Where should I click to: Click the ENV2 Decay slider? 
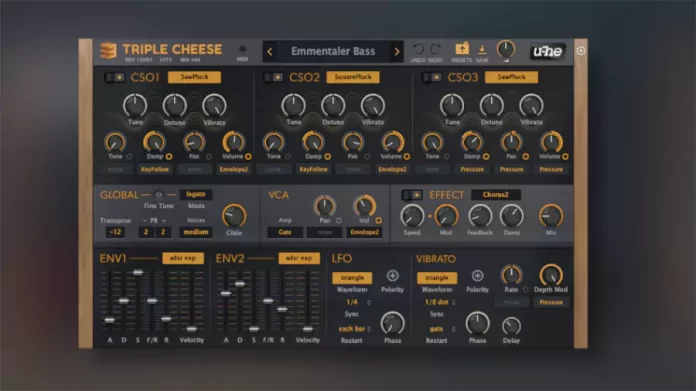click(240, 284)
